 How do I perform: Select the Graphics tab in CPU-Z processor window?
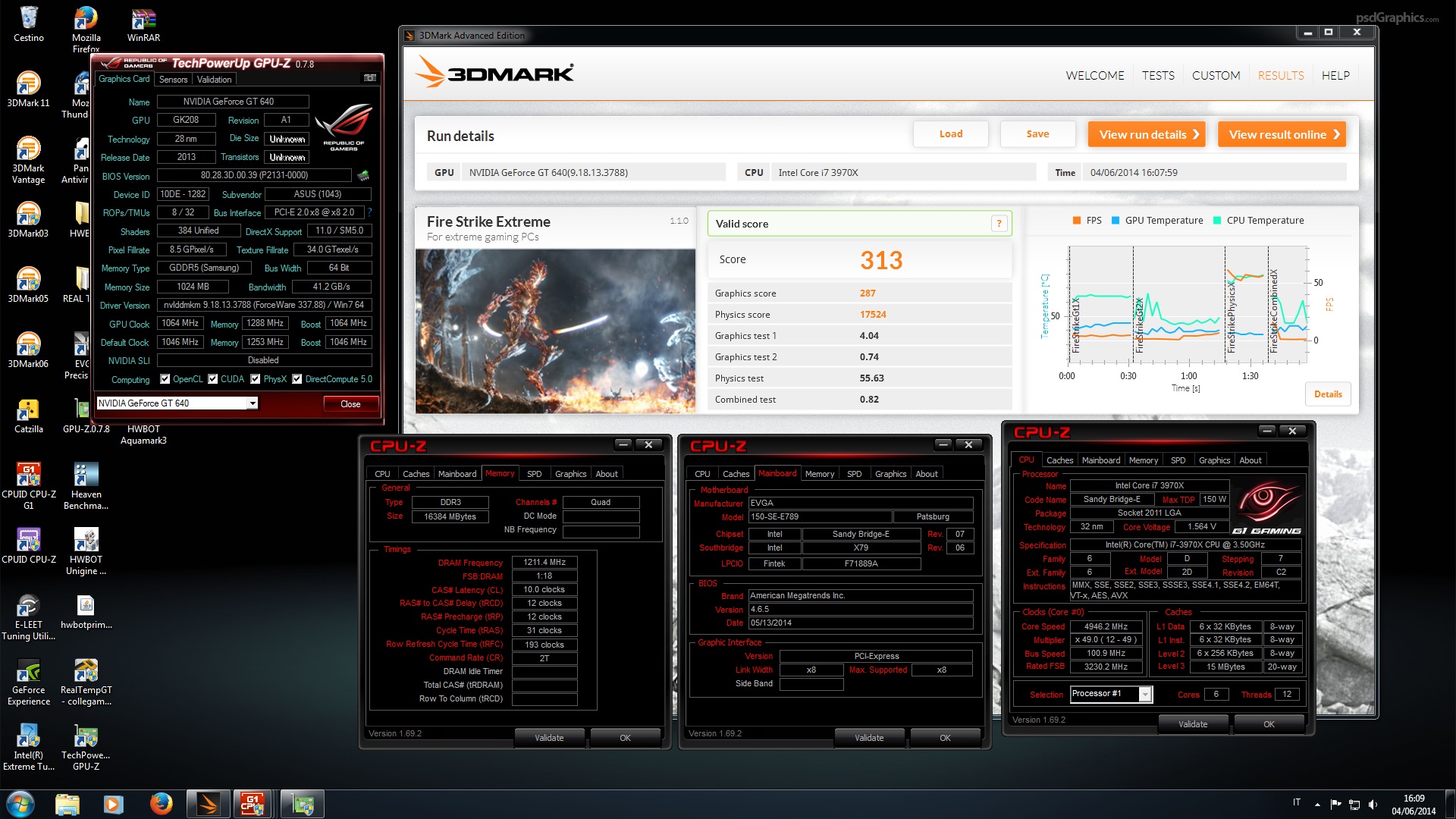coord(1214,460)
